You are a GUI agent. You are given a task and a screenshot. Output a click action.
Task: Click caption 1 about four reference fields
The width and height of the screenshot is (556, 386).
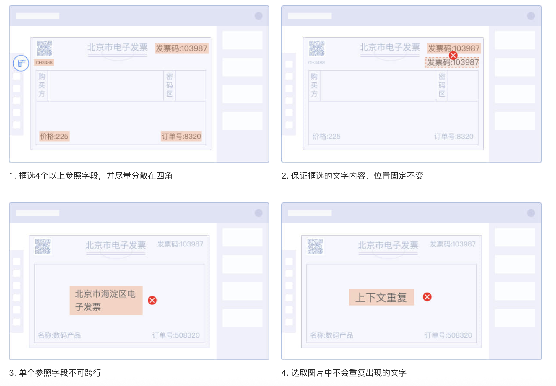tap(91, 175)
